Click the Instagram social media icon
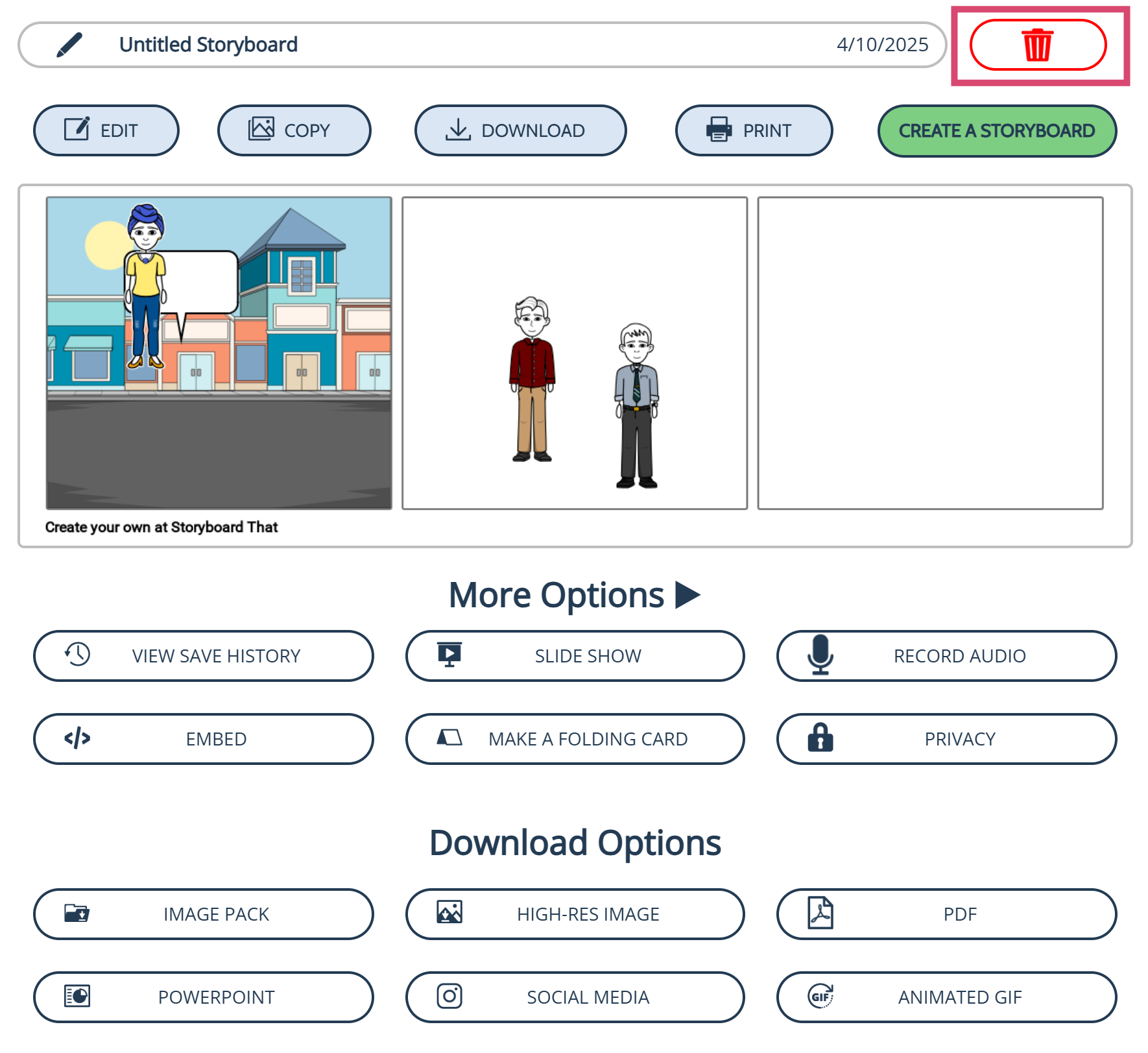The image size is (1148, 1053). (449, 996)
